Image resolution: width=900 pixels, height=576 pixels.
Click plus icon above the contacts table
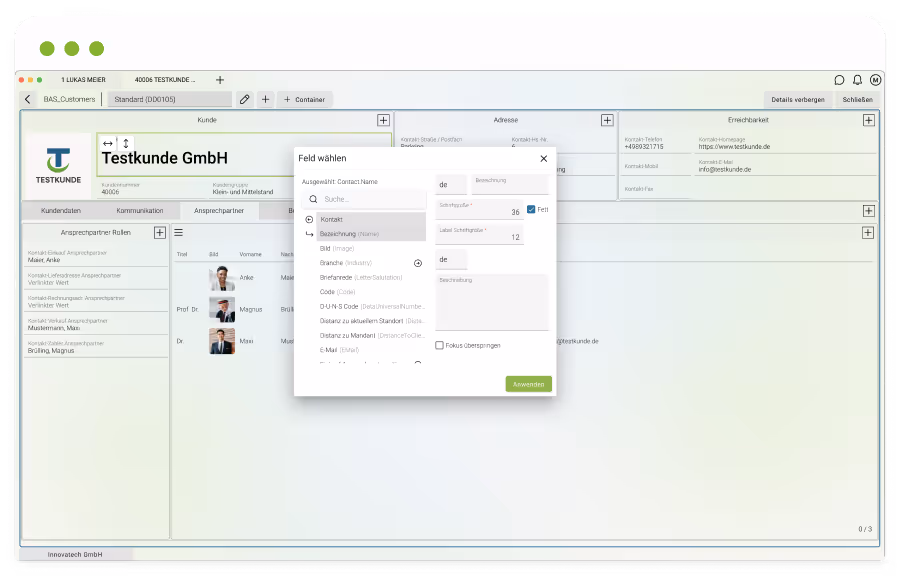click(868, 233)
